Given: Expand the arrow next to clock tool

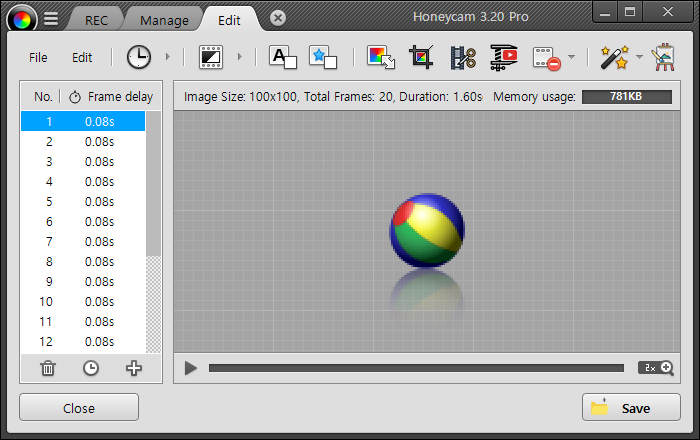Looking at the screenshot, I should pyautogui.click(x=167, y=57).
